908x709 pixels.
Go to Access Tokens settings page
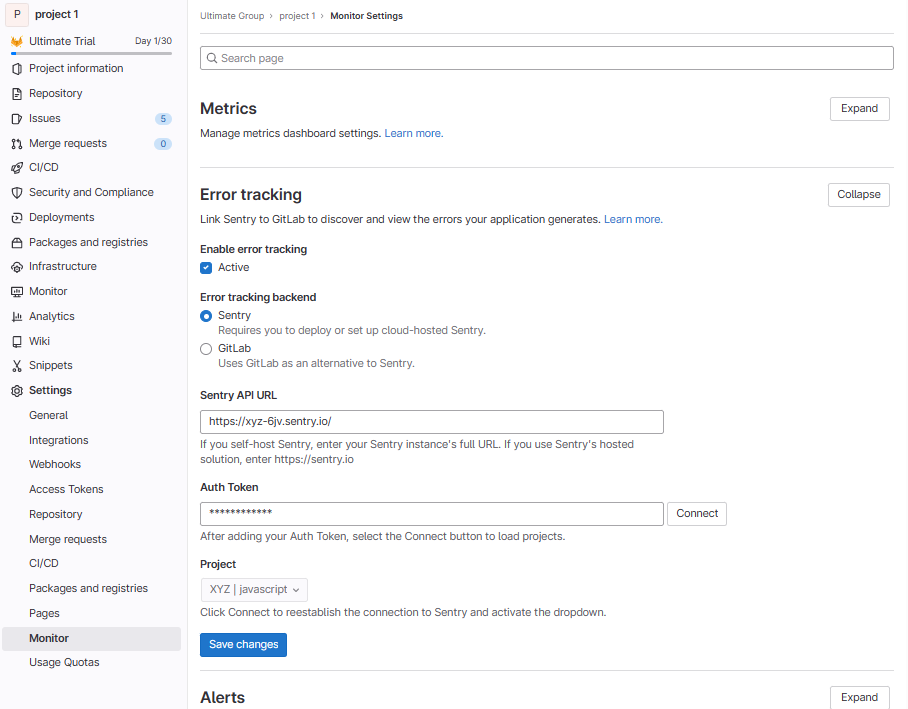(66, 489)
